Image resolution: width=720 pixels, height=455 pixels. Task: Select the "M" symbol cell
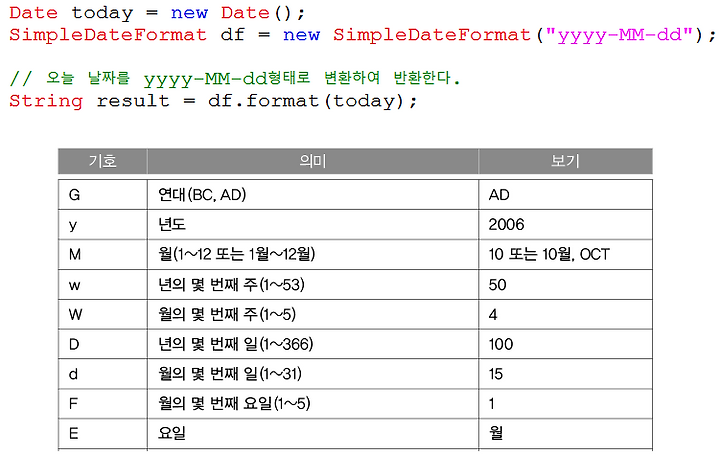(102, 254)
